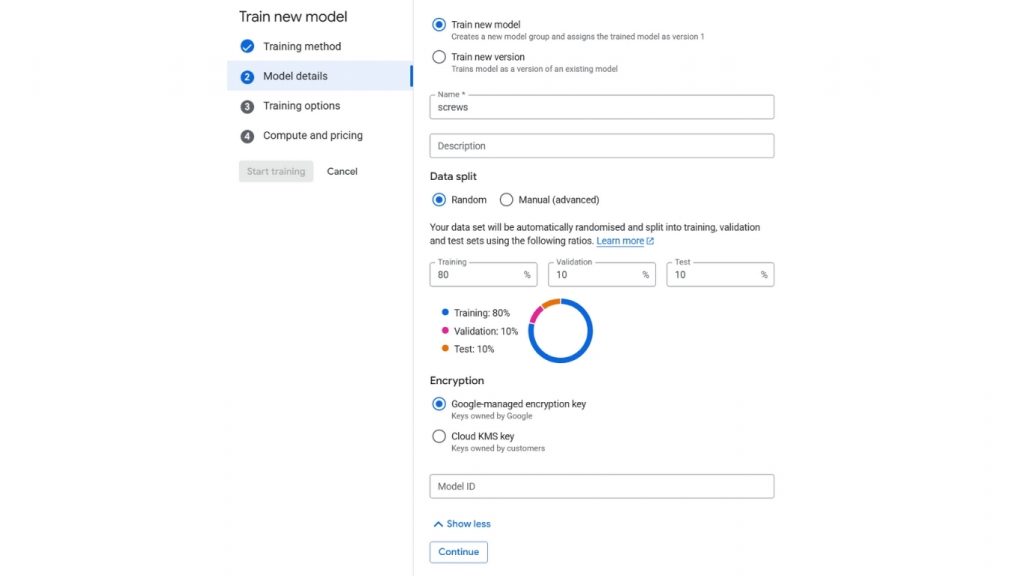Open the Training options step
The image size is (1024, 576).
(x=301, y=106)
